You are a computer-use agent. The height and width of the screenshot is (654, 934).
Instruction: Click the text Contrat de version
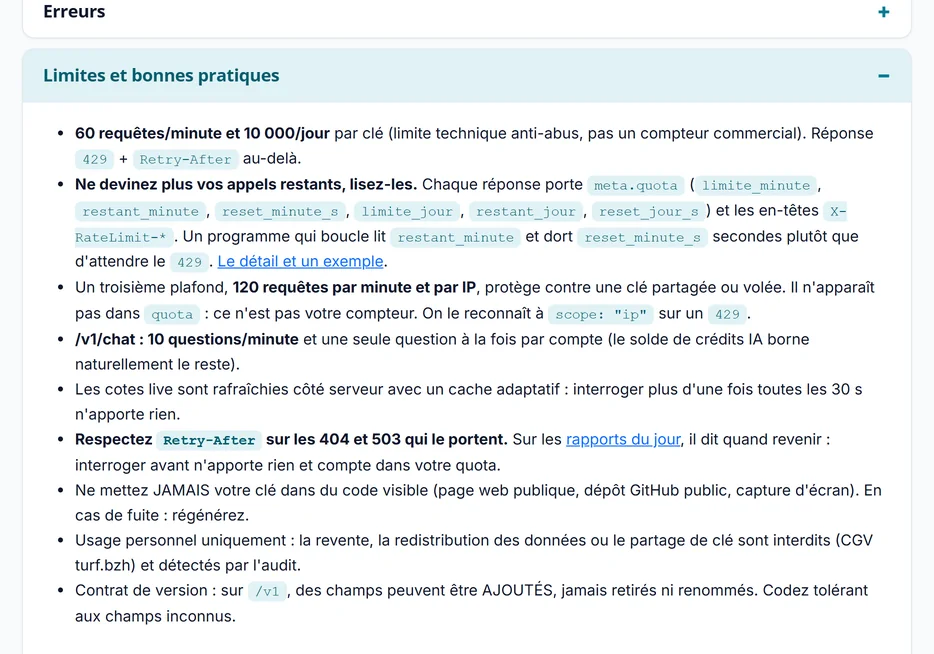(141, 591)
